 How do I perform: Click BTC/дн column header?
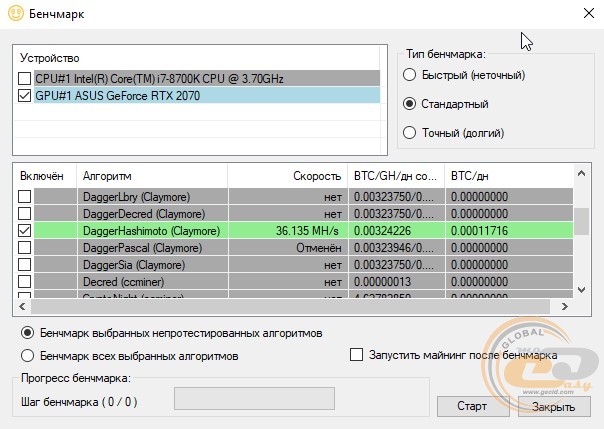[x=508, y=176]
